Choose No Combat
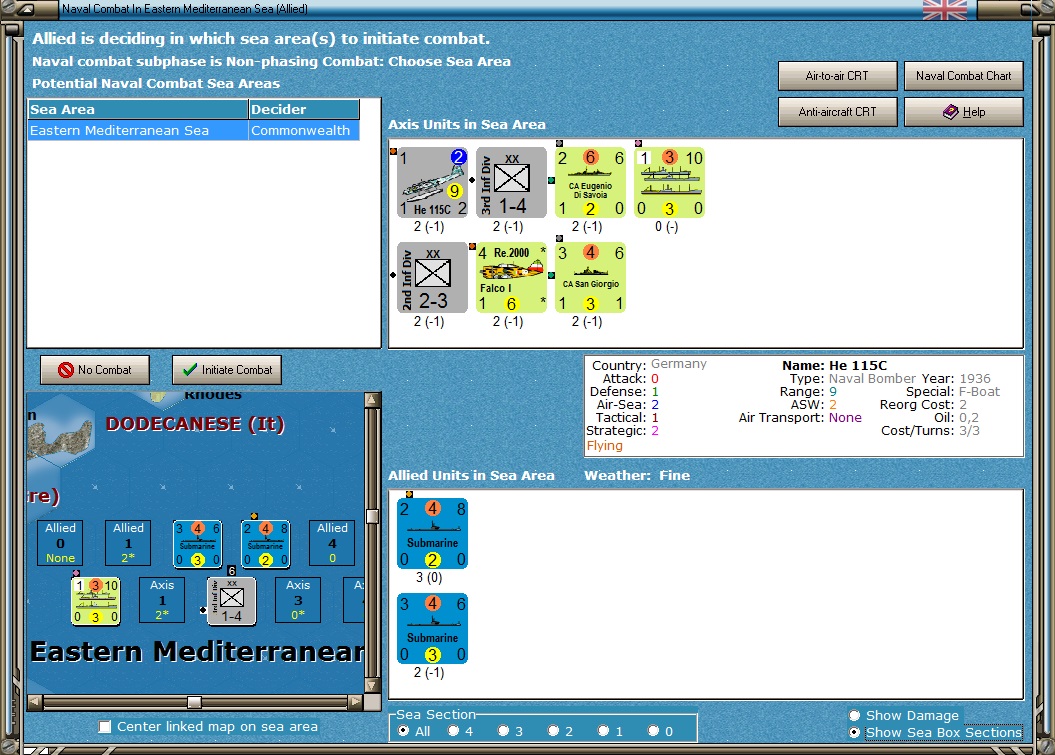The width and height of the screenshot is (1055, 755). 95,369
